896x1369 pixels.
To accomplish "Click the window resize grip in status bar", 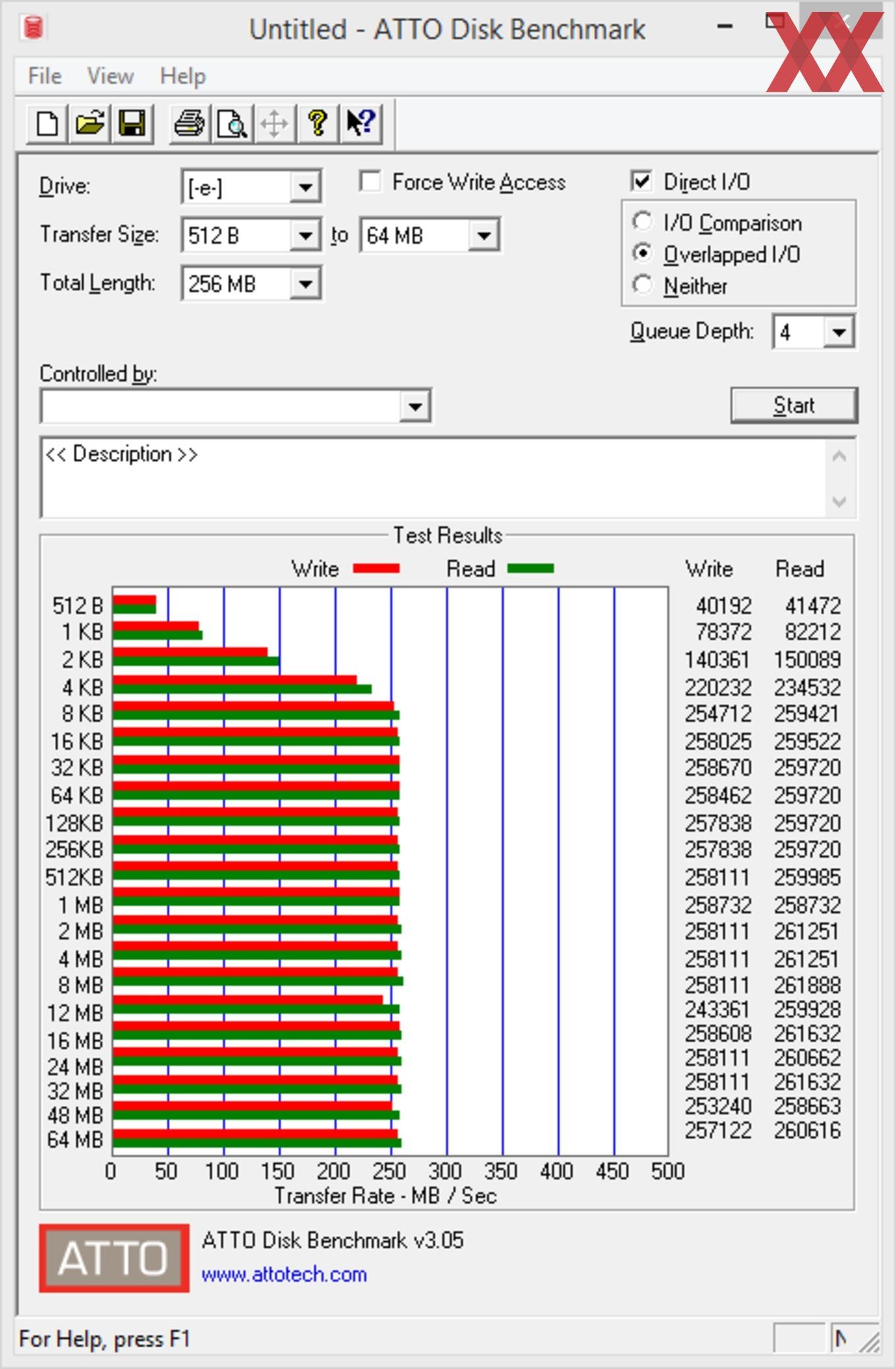I will (x=870, y=1341).
